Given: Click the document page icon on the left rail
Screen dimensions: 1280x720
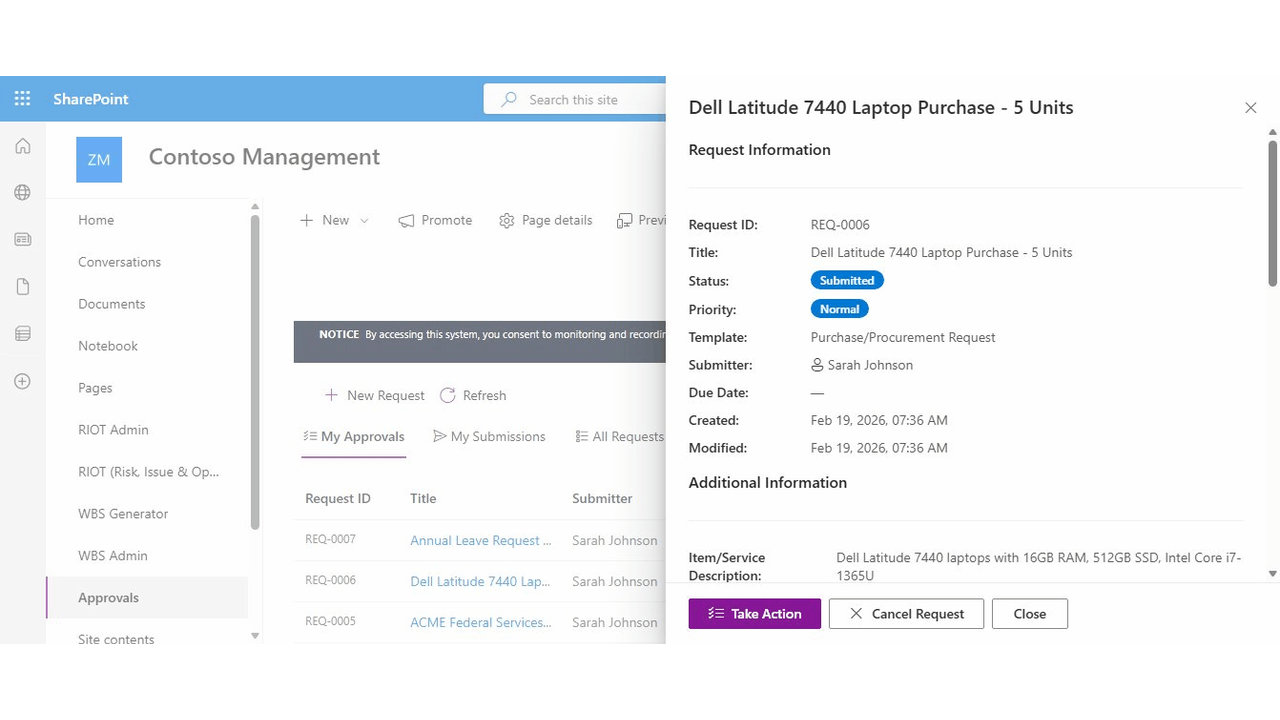Looking at the screenshot, I should [x=22, y=286].
